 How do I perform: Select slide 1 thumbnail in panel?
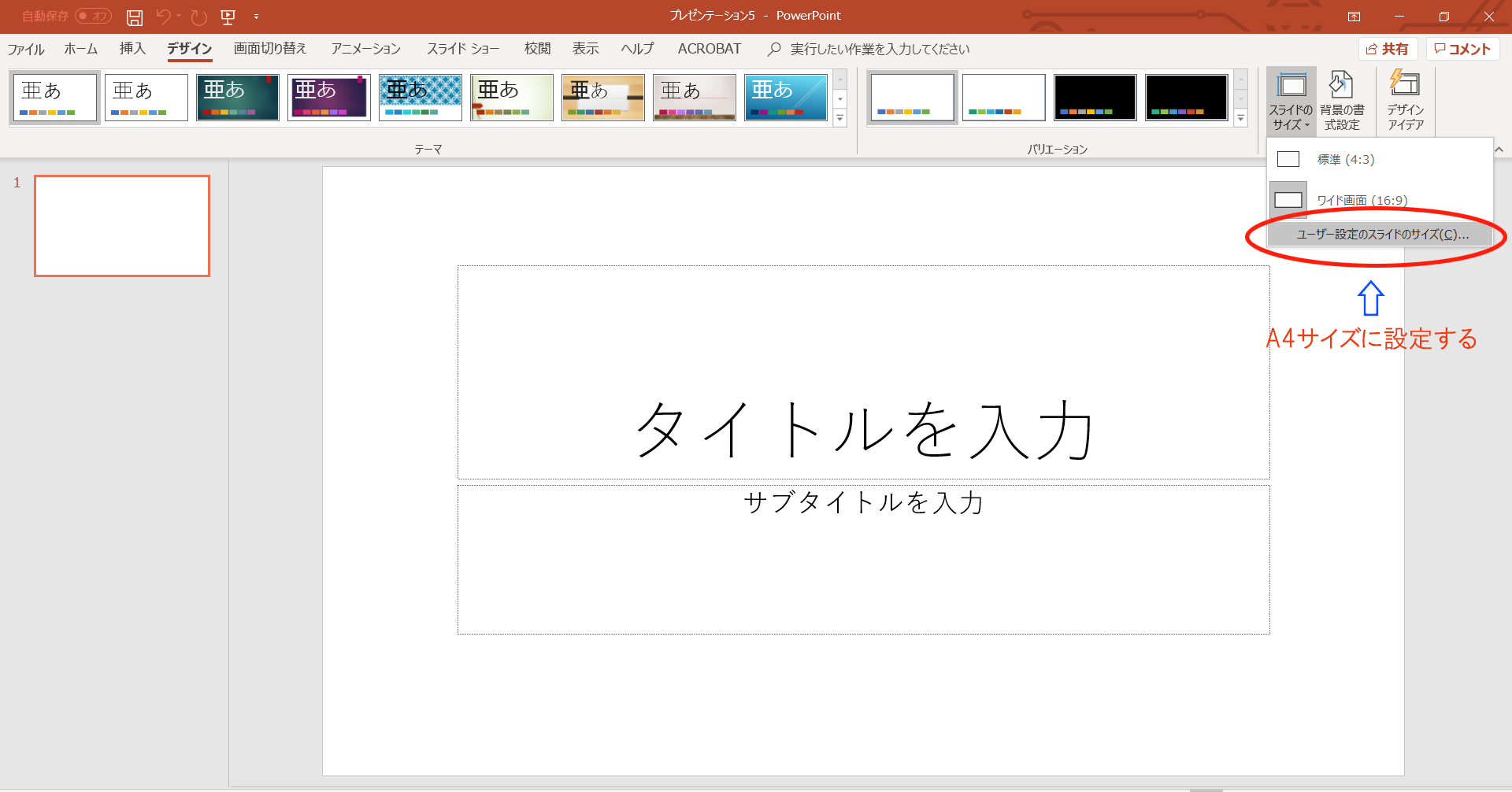pyautogui.click(x=122, y=226)
